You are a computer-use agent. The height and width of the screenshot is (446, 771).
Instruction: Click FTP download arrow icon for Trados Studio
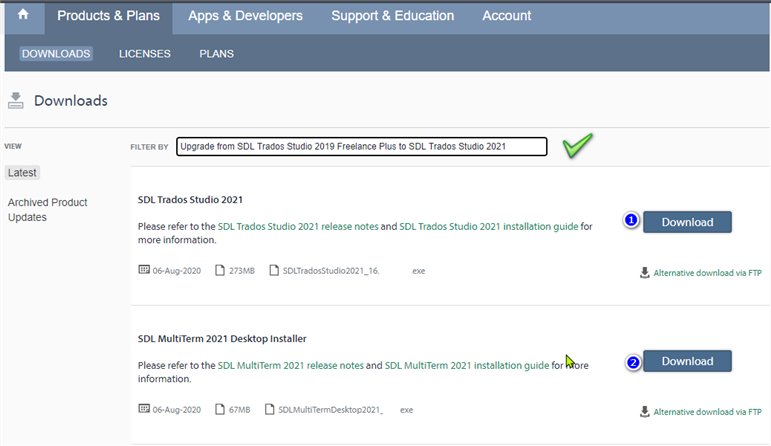[x=645, y=273]
